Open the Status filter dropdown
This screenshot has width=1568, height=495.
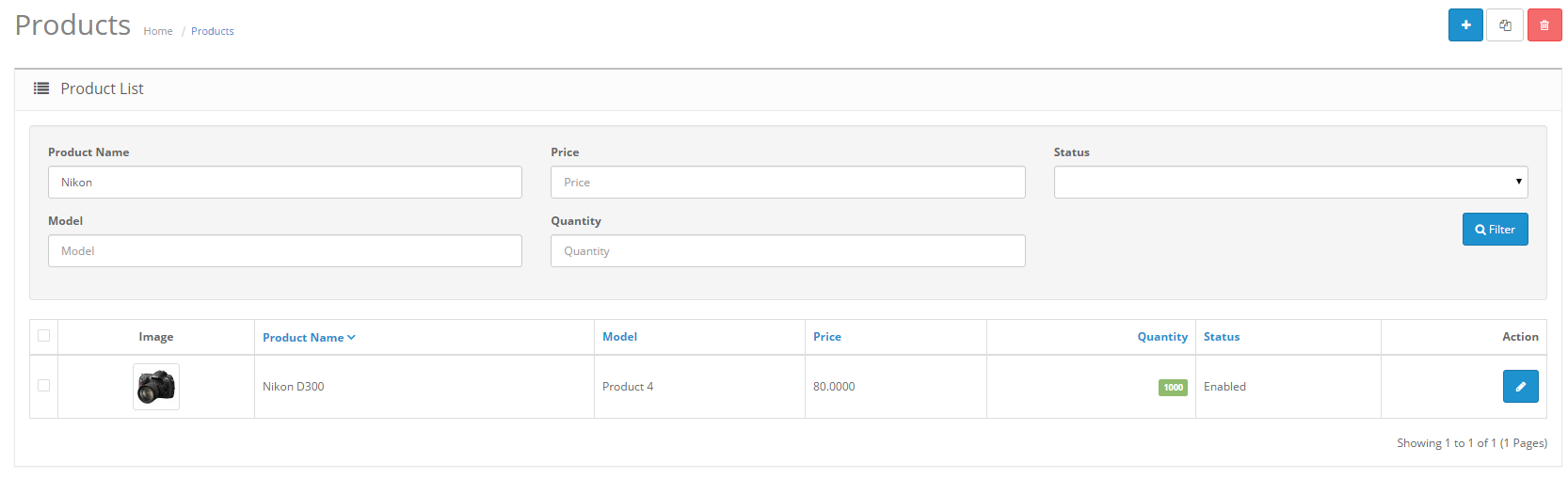(1289, 183)
